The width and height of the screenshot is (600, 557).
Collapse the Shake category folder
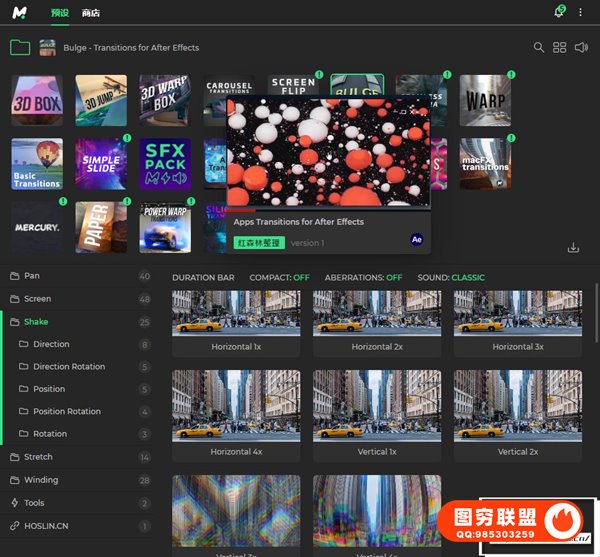(36, 321)
